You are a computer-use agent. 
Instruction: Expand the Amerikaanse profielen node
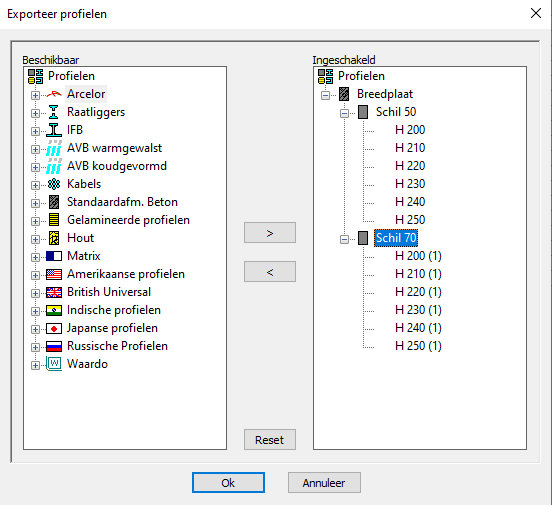click(35, 275)
